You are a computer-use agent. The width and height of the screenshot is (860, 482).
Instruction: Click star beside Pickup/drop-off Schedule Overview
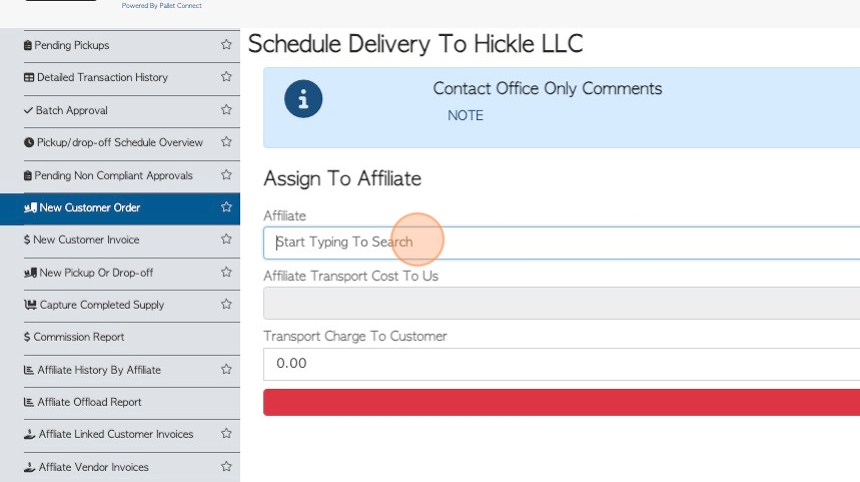pos(226,142)
